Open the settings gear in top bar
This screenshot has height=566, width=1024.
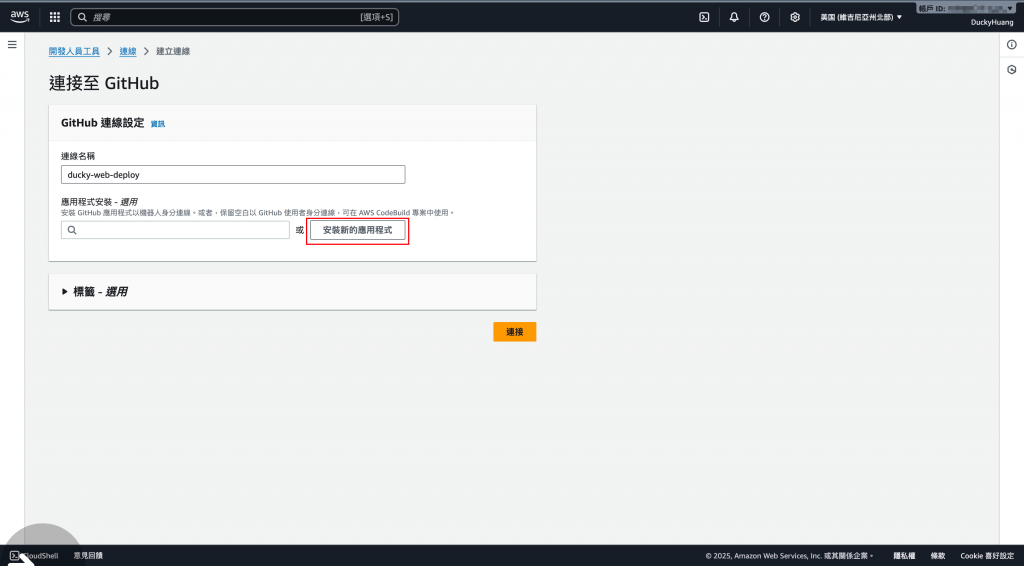795,17
